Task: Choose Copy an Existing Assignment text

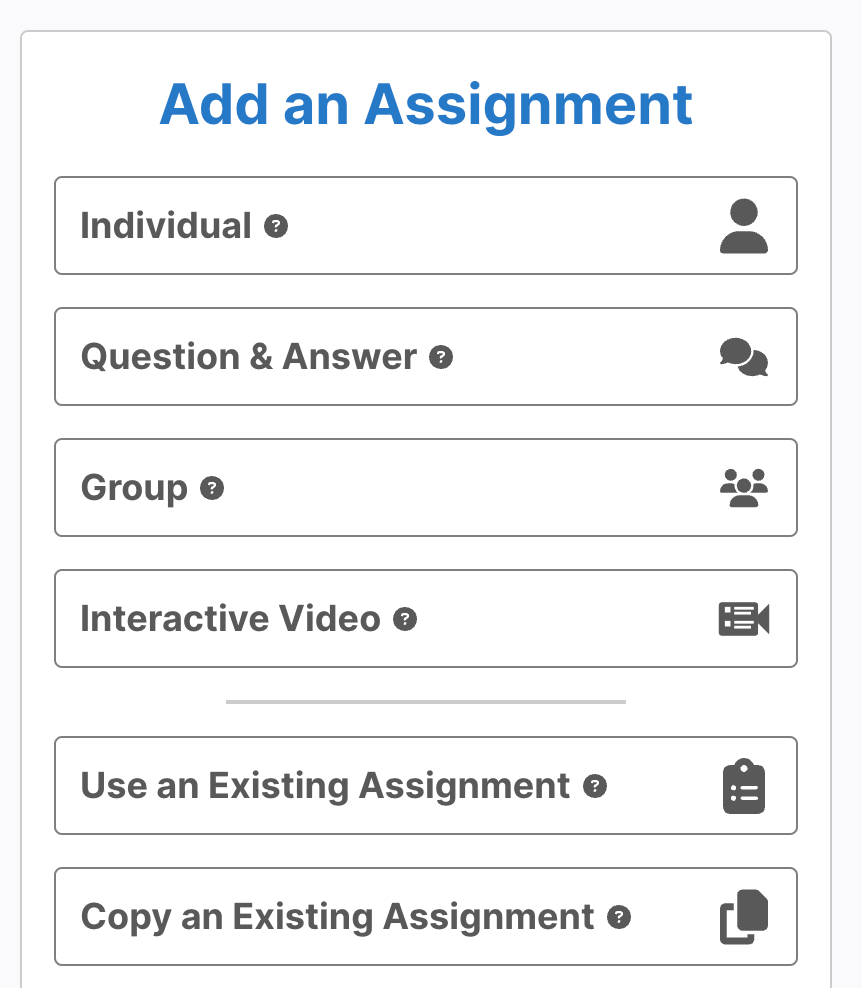Action: tap(338, 917)
